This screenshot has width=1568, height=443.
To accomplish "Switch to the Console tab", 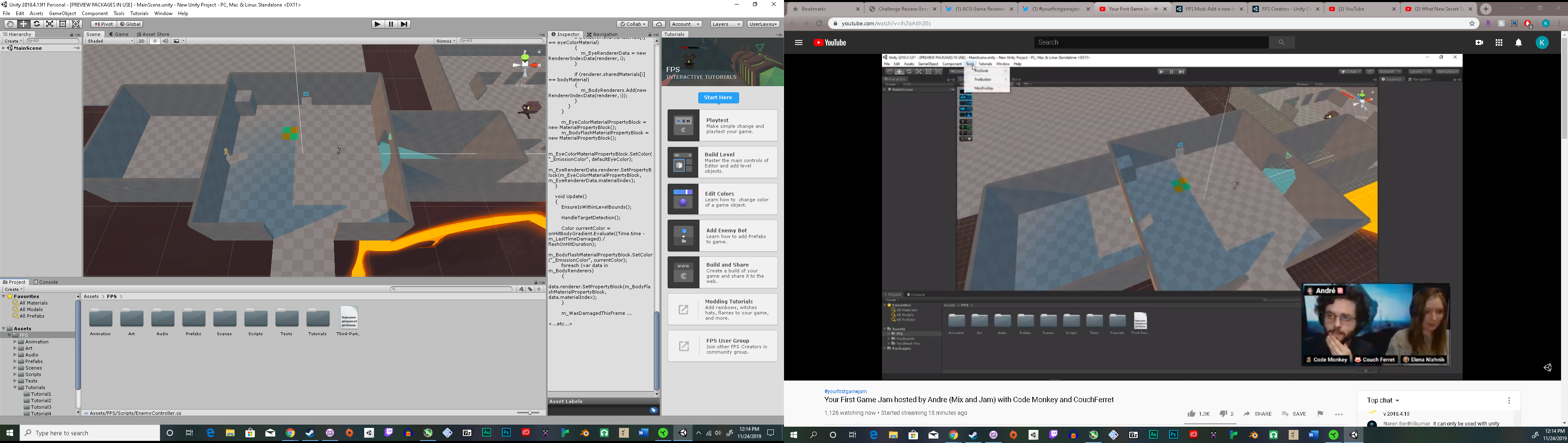I will 46,282.
